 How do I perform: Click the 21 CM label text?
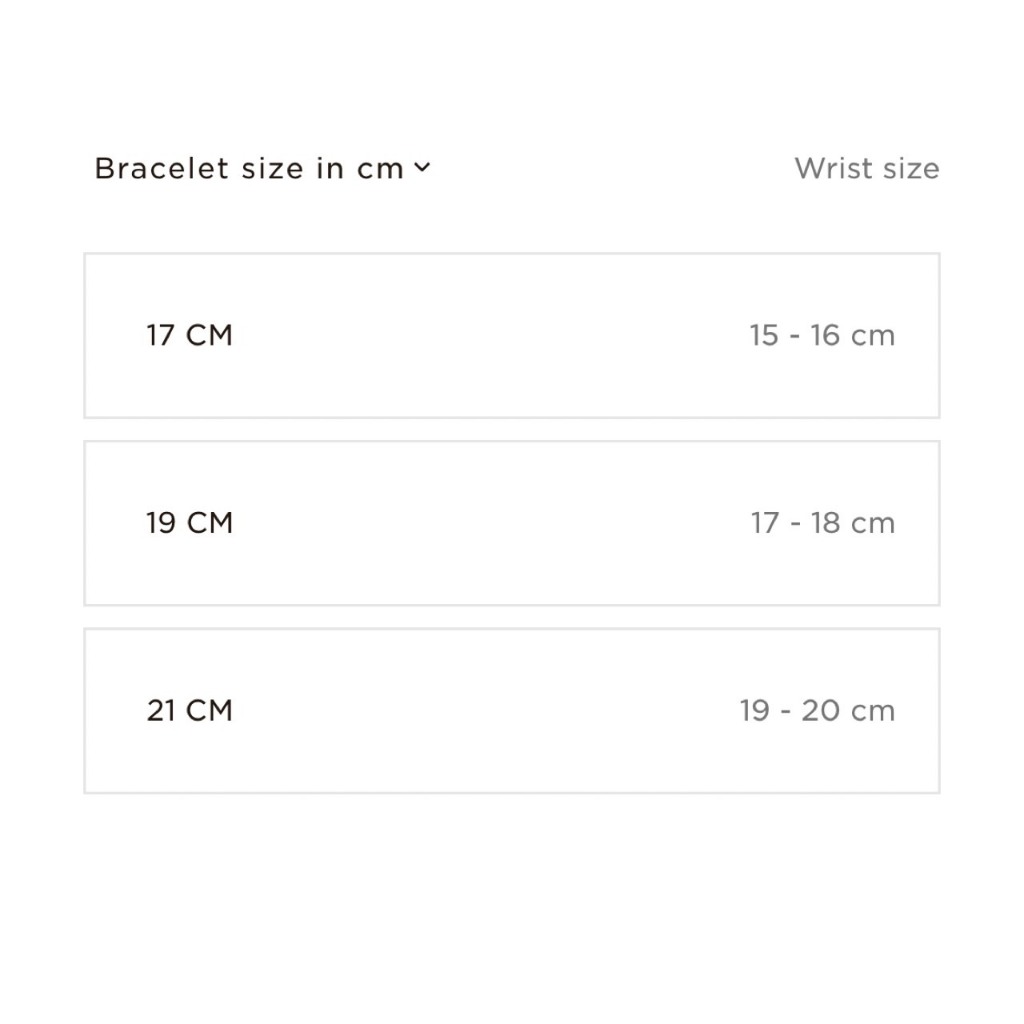(x=189, y=711)
